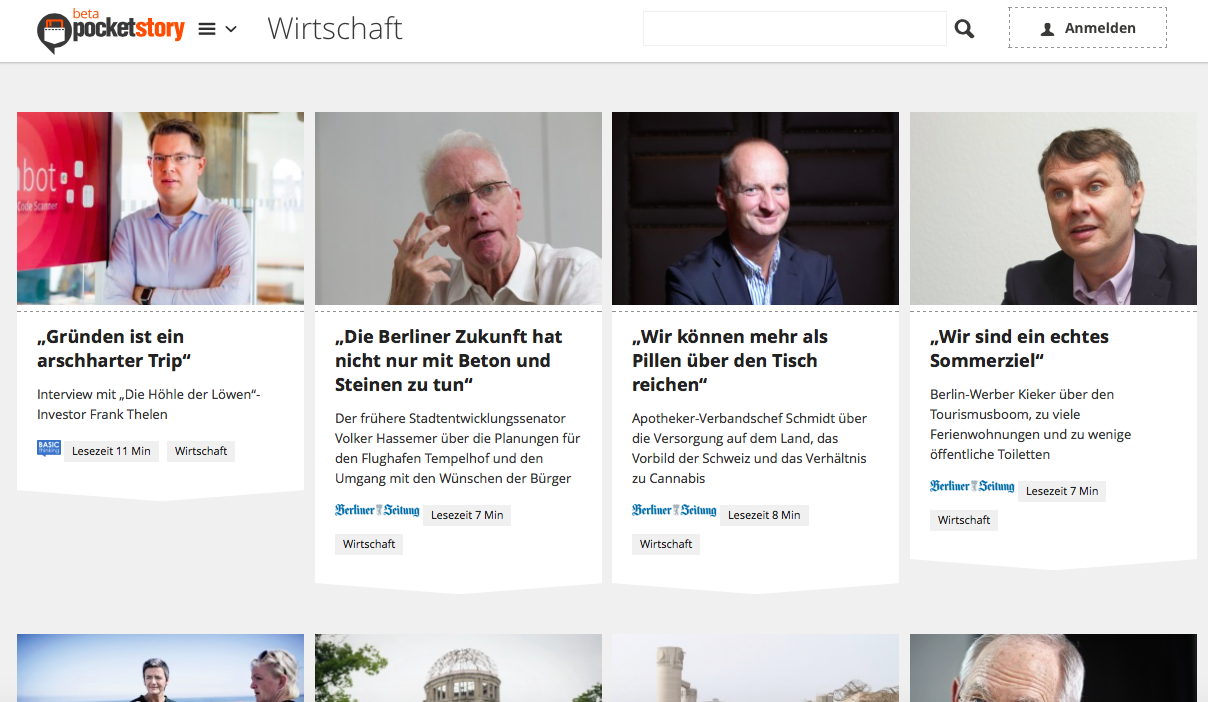Click the pocketstory logo
Viewport: 1208px width, 702px height.
pyautogui.click(x=111, y=30)
